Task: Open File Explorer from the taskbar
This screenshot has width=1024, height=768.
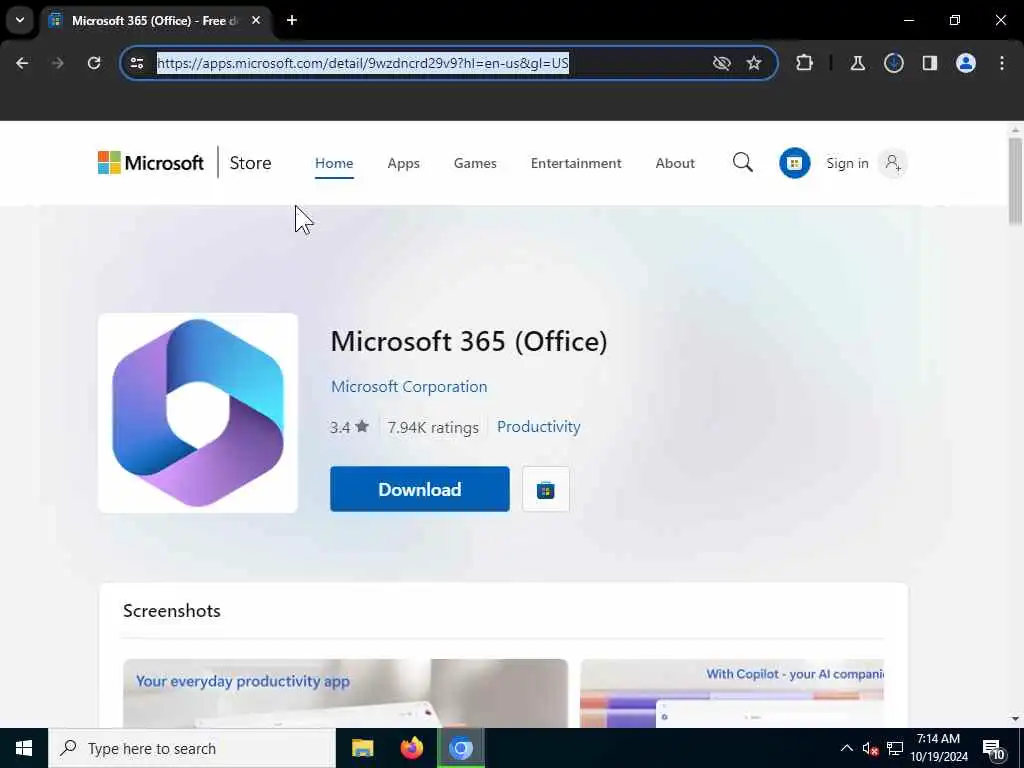Action: (x=362, y=748)
